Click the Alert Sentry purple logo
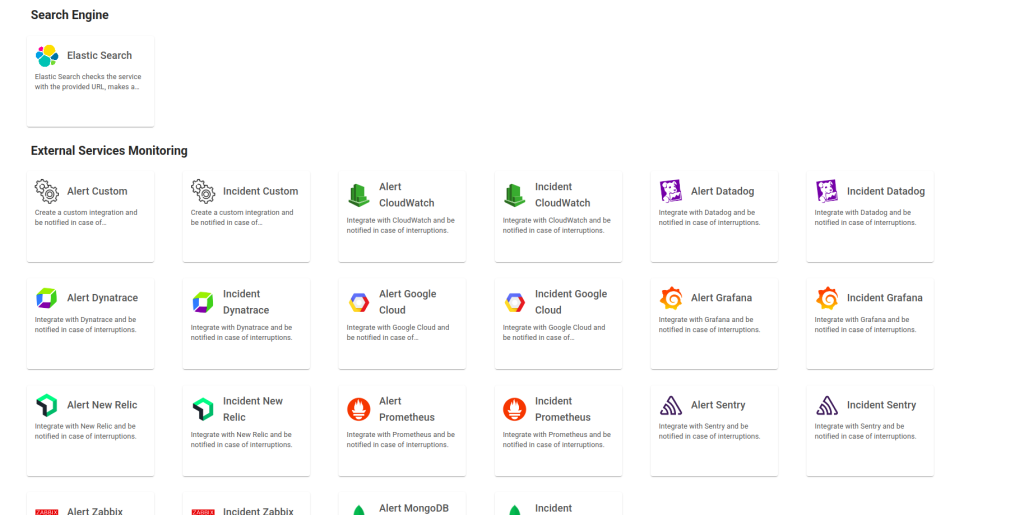Viewport: 1024px width, 515px height. tap(671, 405)
